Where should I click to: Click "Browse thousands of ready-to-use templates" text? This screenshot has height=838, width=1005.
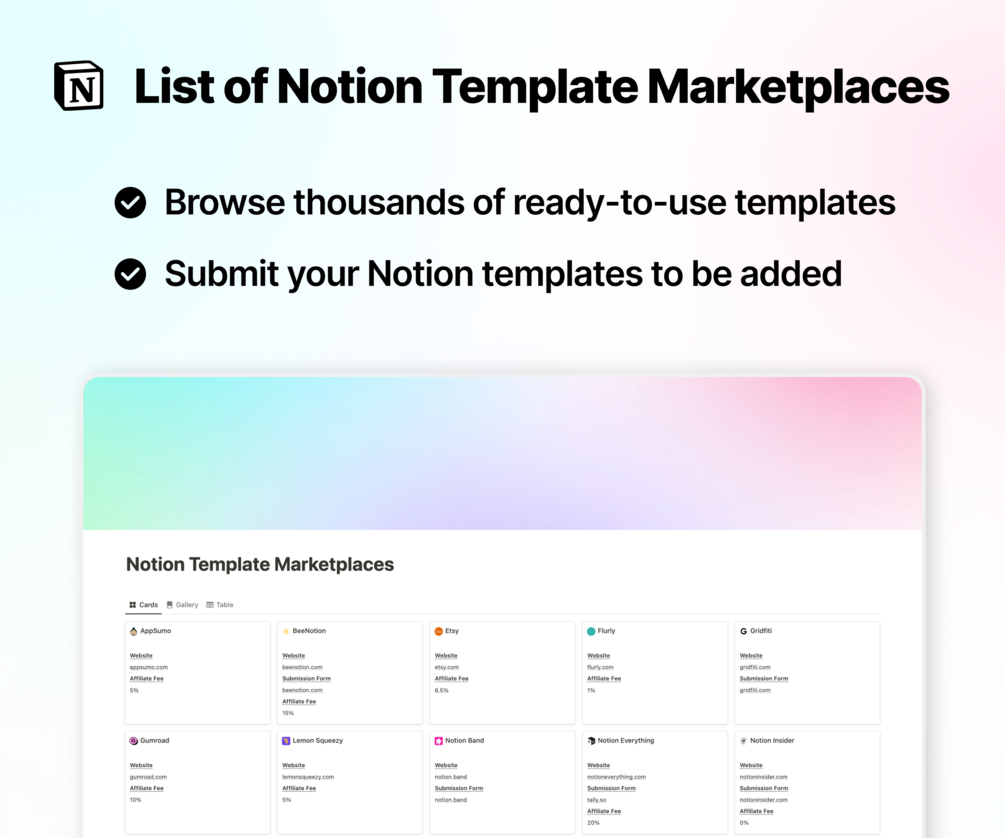coord(530,203)
